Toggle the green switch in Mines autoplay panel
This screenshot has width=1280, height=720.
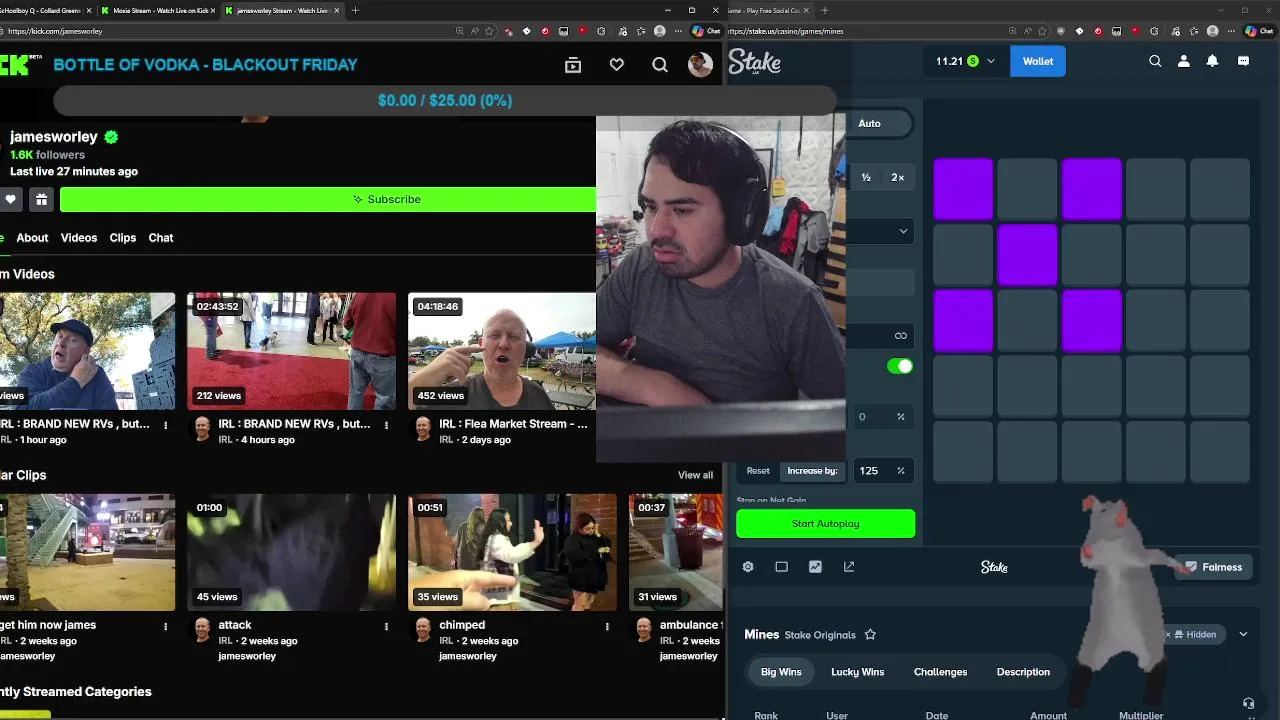[900, 366]
